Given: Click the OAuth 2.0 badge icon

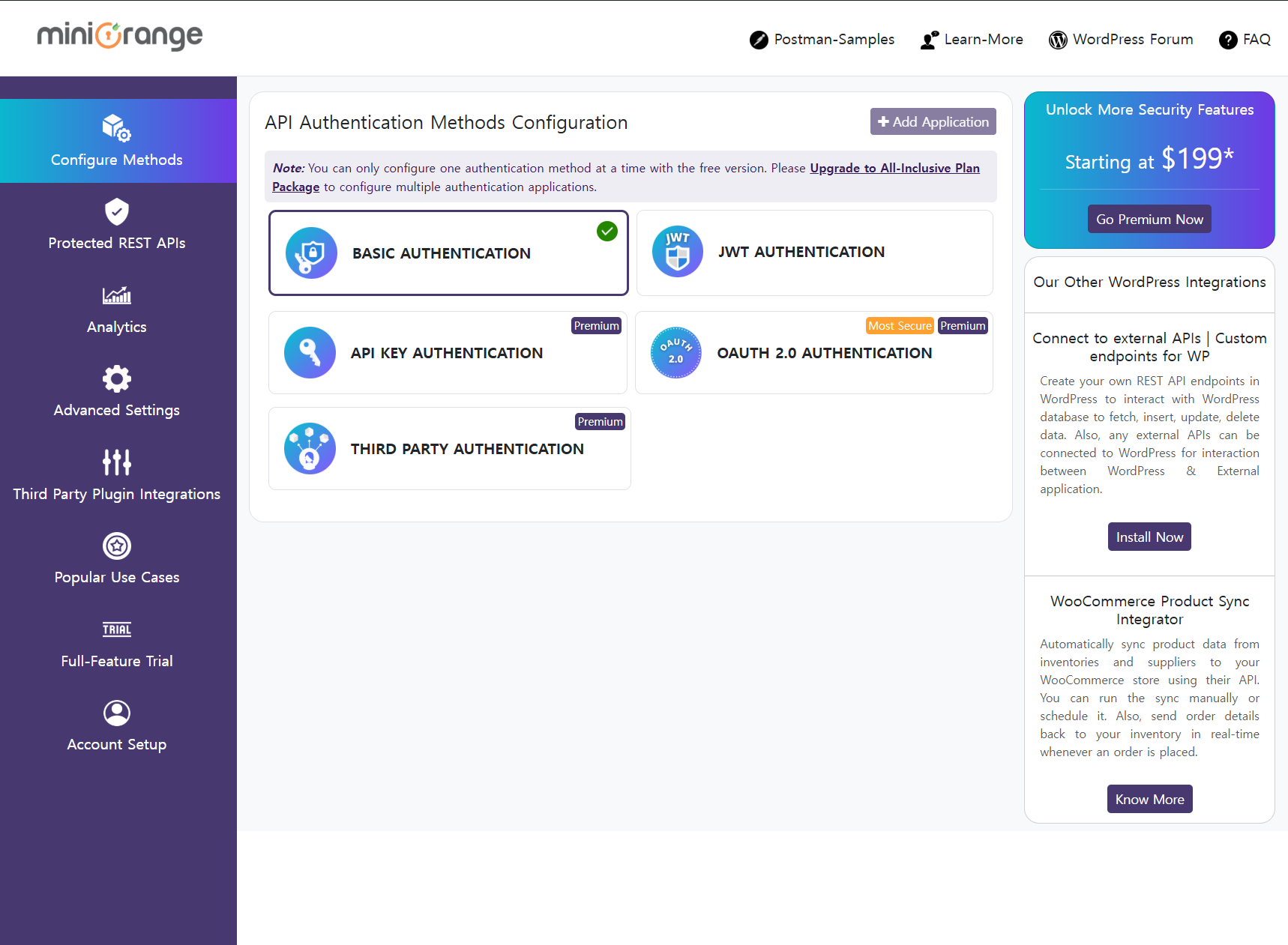Looking at the screenshot, I should pos(675,352).
